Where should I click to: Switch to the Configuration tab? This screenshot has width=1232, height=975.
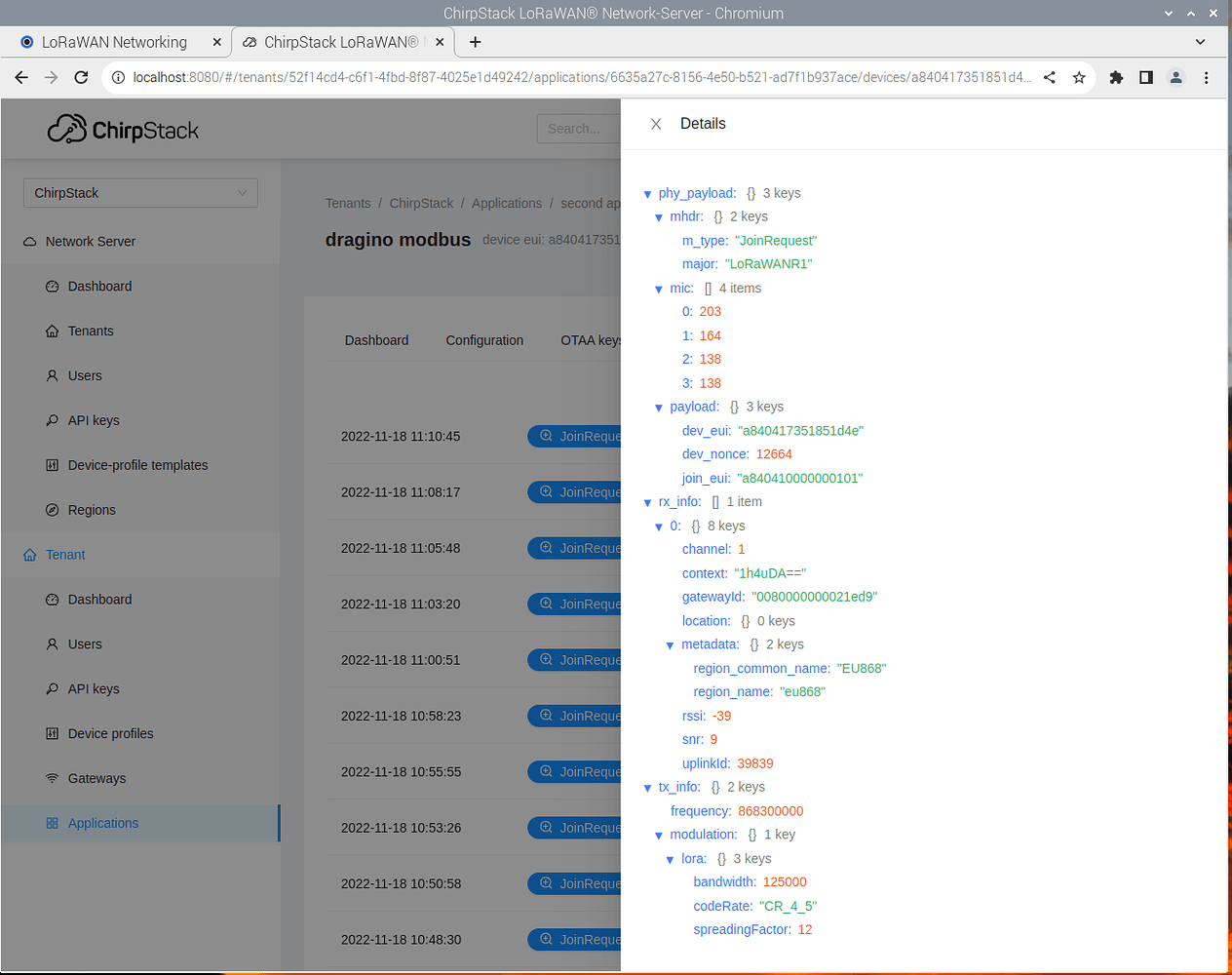484,340
